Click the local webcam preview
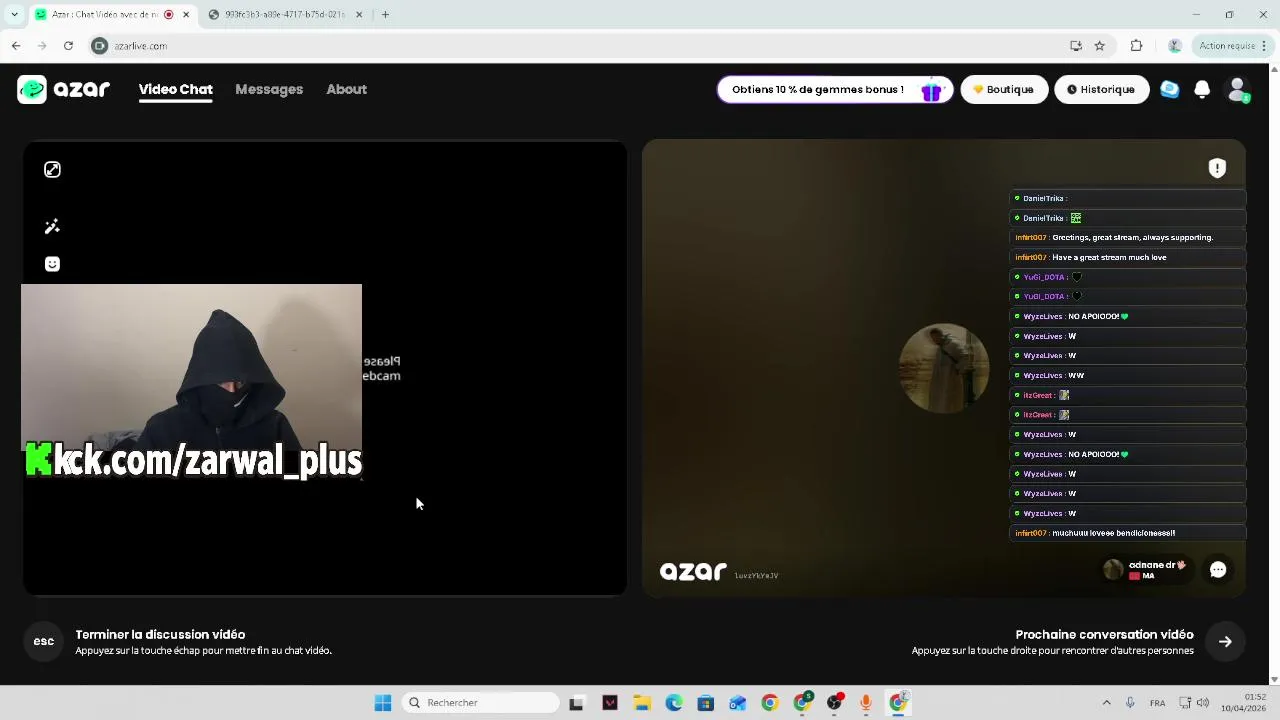This screenshot has width=1280, height=720. pyautogui.click(x=191, y=381)
